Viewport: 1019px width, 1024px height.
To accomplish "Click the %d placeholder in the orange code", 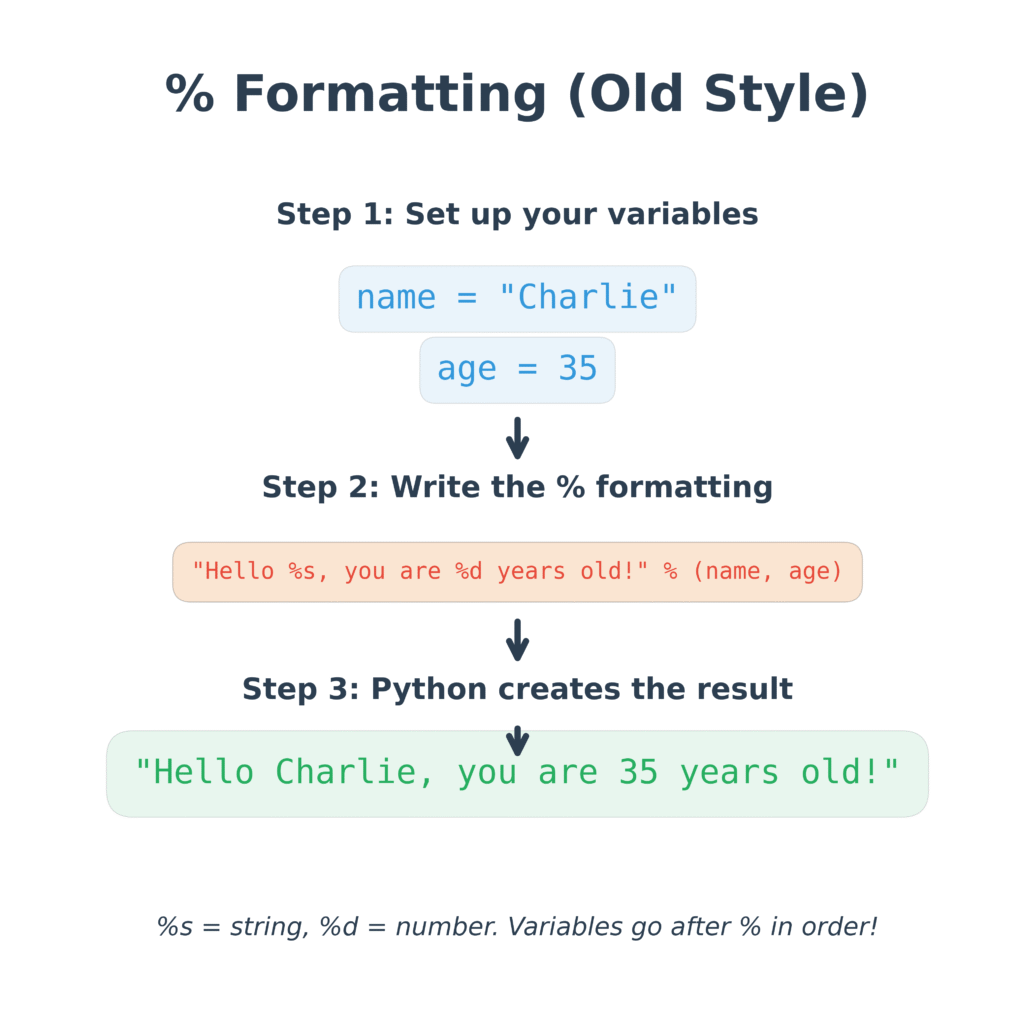I will pyautogui.click(x=468, y=571).
